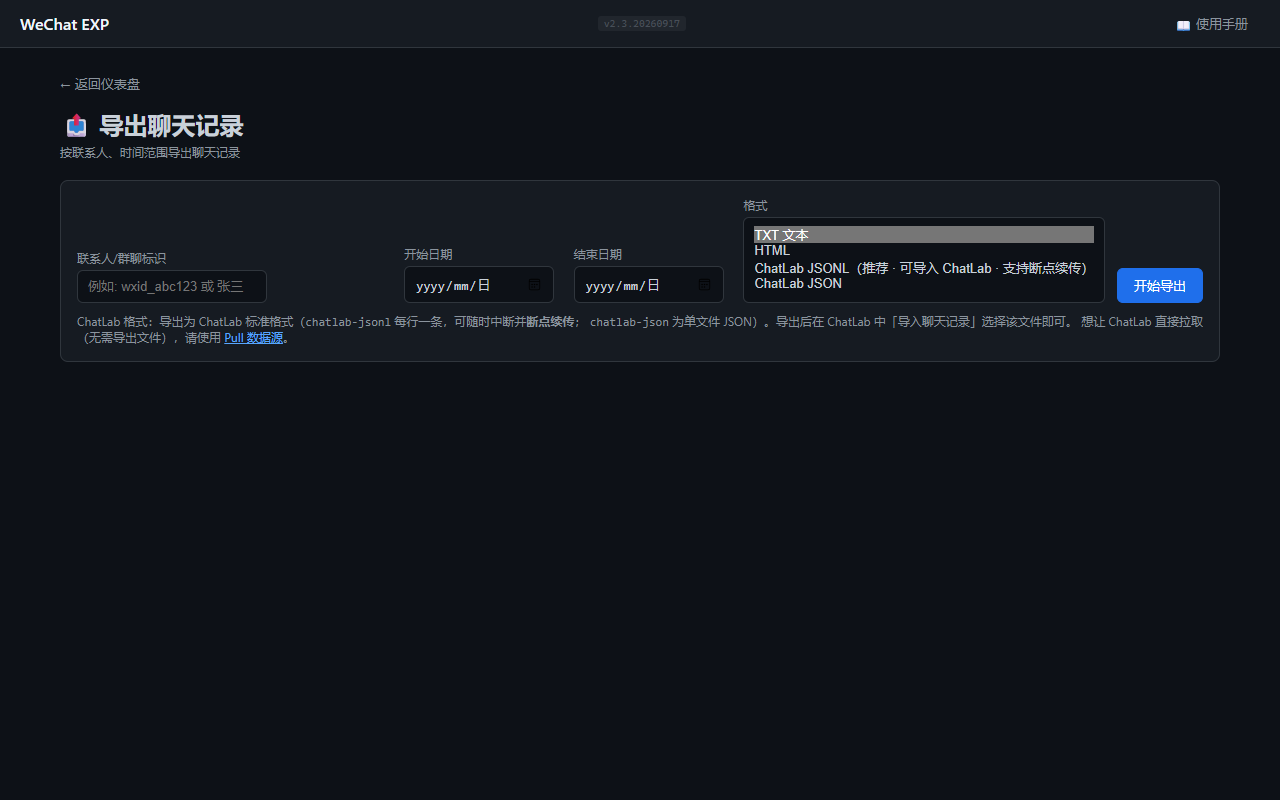
Task: Choose HTML in the format list
Action: point(923,251)
